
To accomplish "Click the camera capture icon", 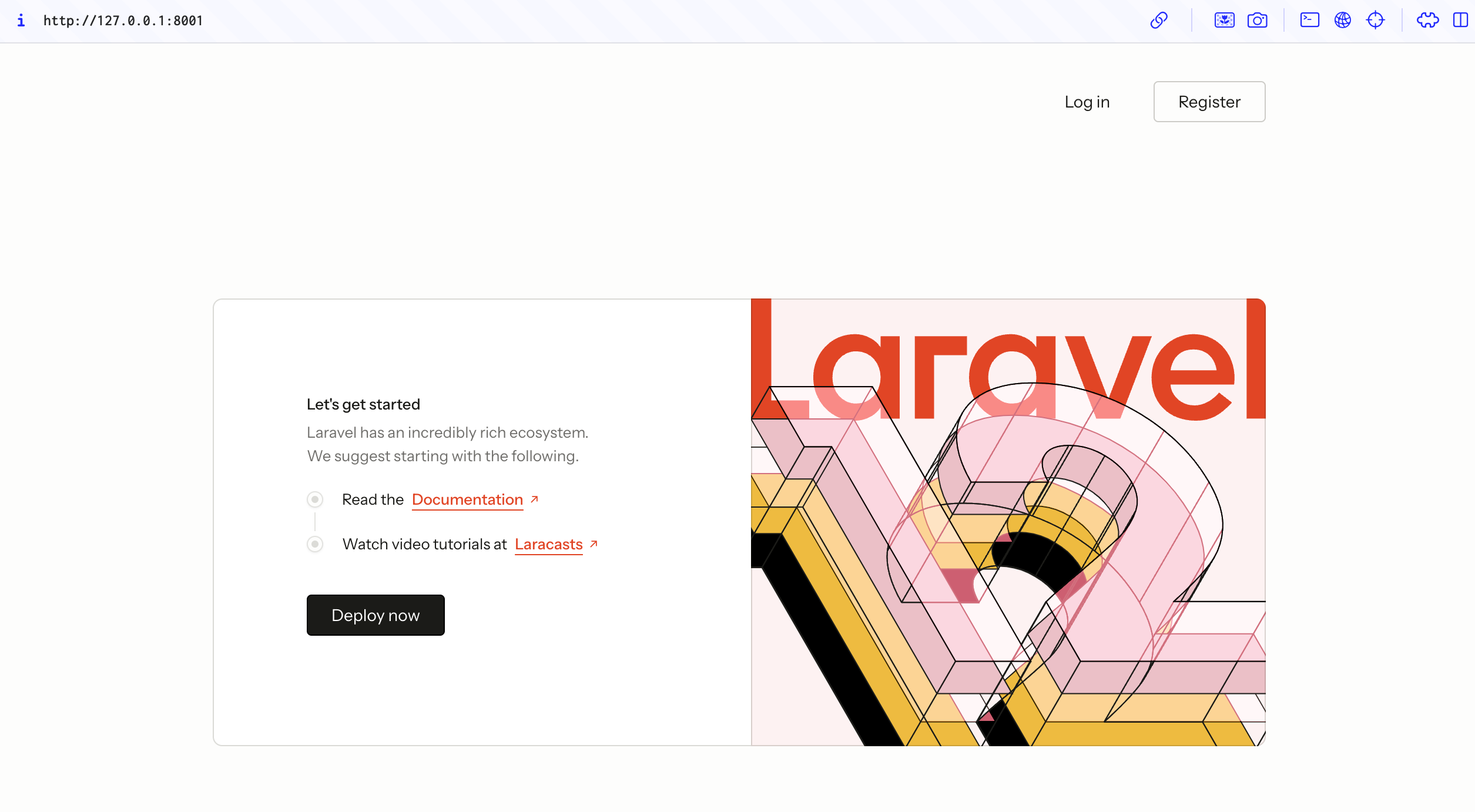I will 1258,20.
